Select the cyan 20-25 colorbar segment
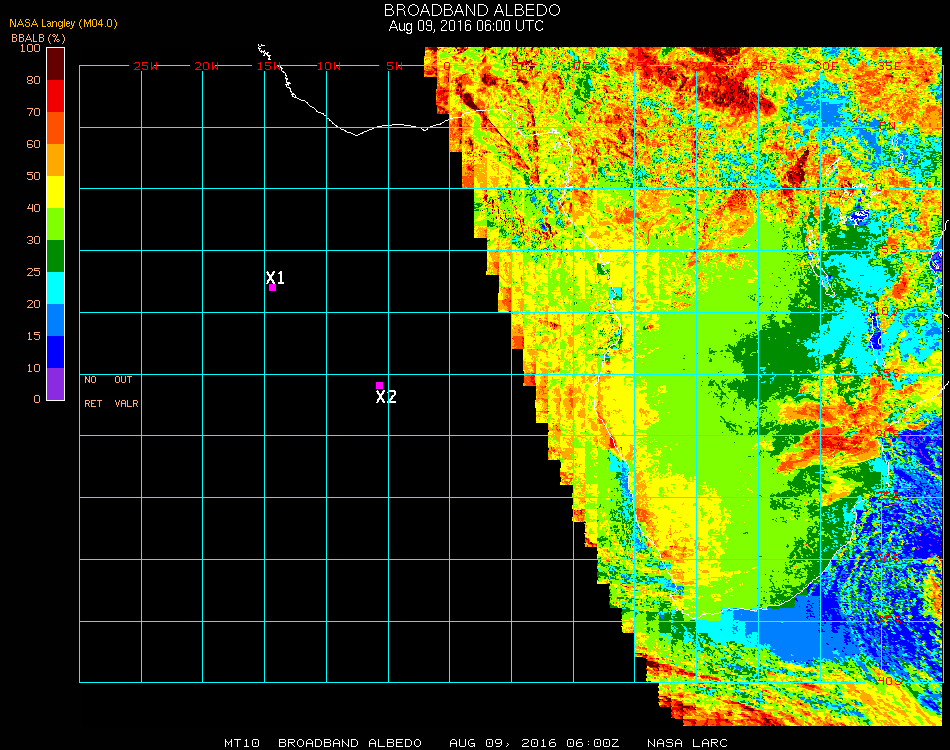This screenshot has height=750, width=950. coord(56,288)
